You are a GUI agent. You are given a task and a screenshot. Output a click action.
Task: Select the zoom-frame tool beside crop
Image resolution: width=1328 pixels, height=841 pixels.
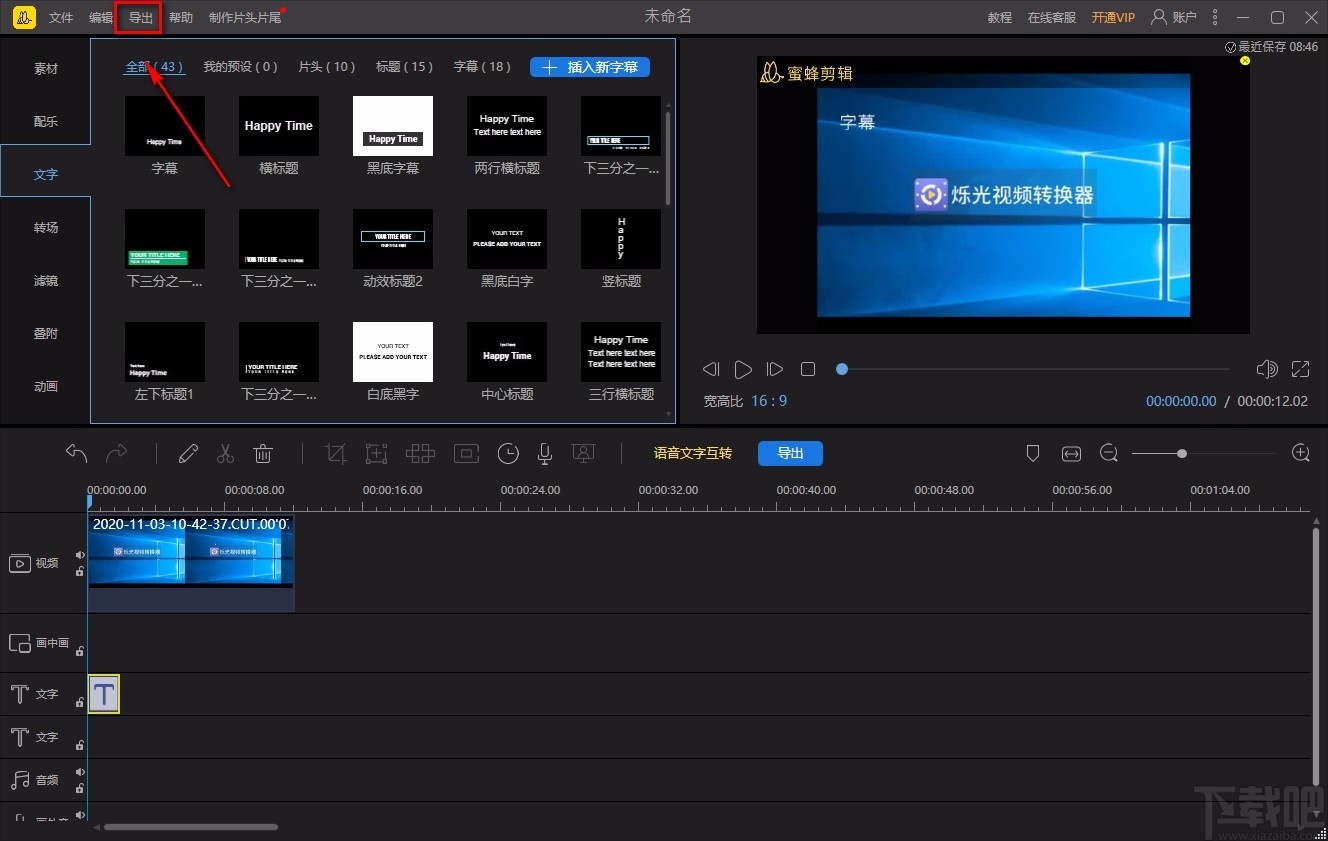pyautogui.click(x=376, y=453)
